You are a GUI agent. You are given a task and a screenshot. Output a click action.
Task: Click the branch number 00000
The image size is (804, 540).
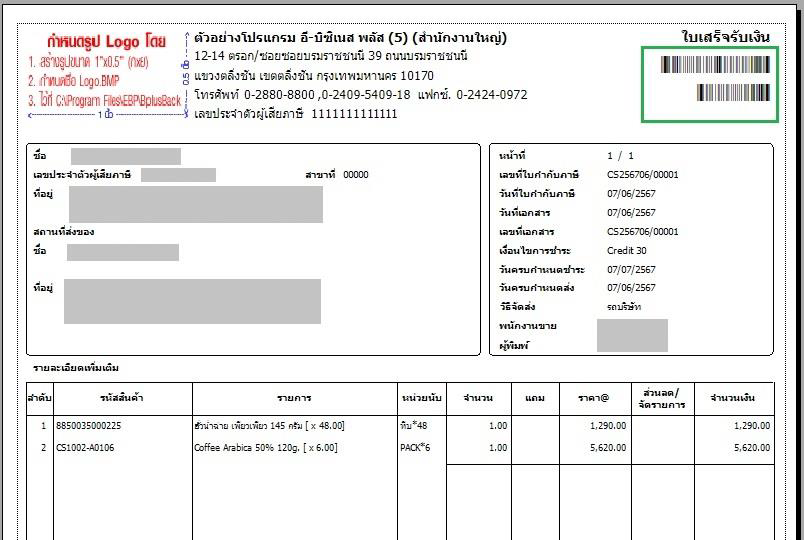355,175
